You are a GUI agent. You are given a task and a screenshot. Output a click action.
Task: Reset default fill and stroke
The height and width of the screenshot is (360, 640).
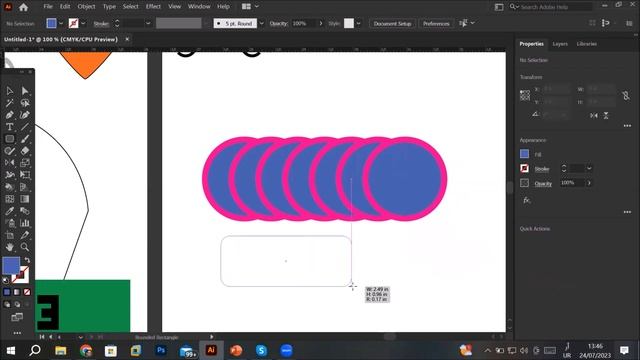pyautogui.click(x=6, y=280)
